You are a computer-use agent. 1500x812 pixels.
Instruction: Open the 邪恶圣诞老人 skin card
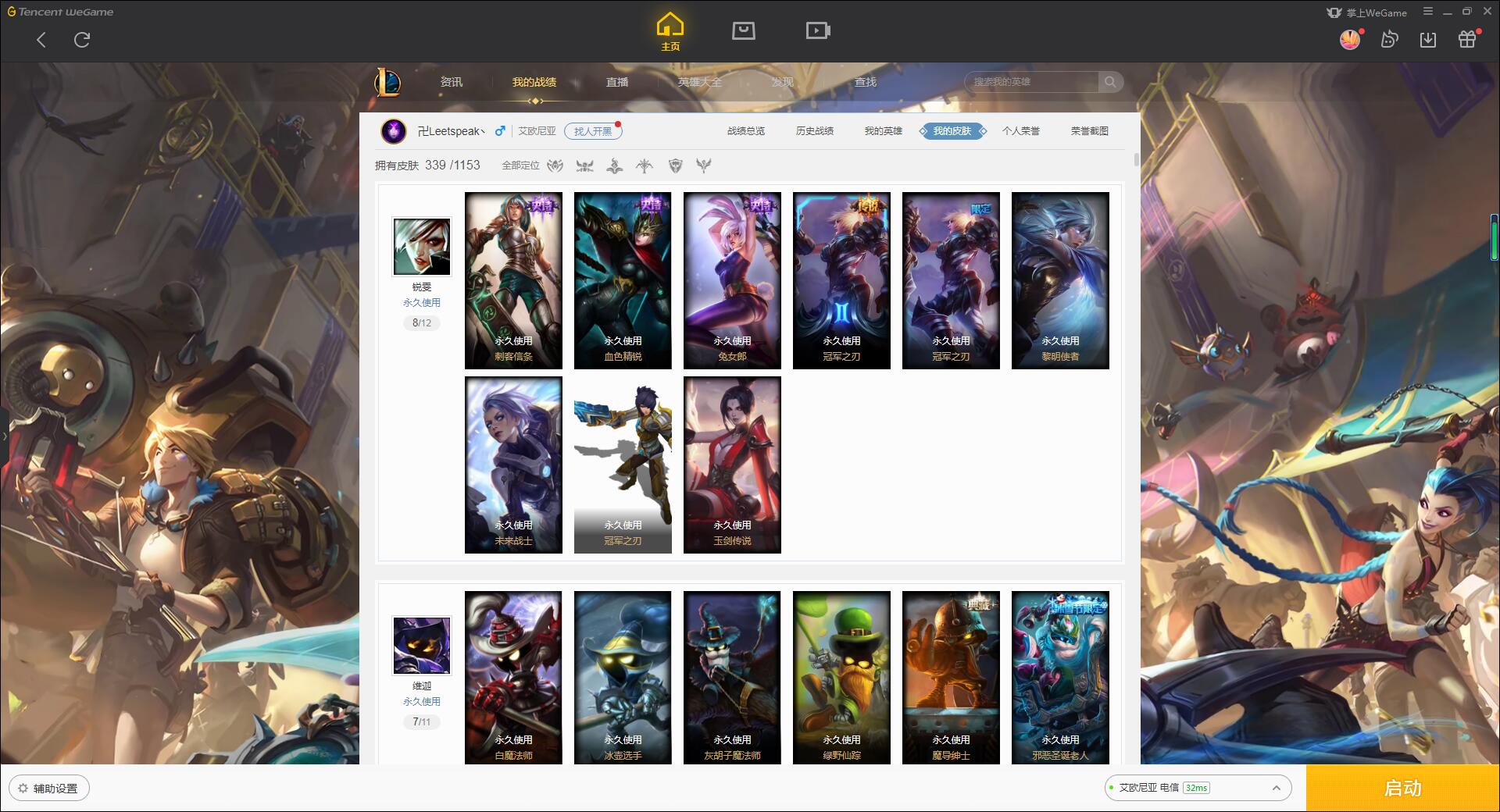tap(1060, 678)
